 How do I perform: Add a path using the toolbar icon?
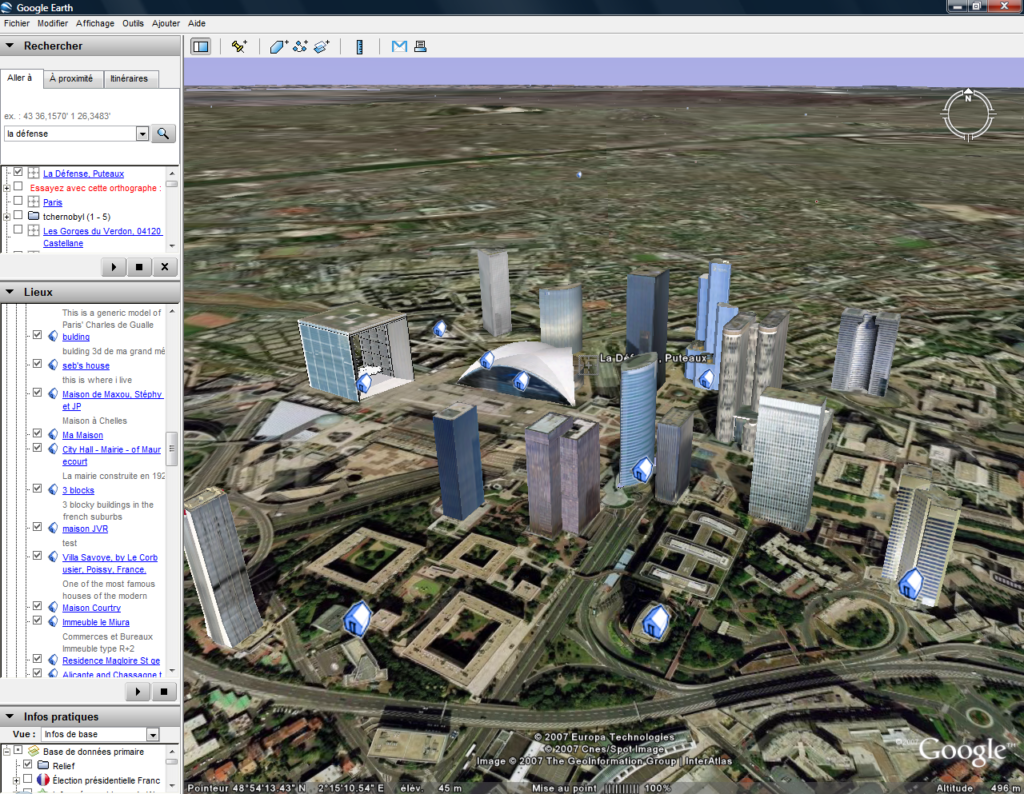300,46
